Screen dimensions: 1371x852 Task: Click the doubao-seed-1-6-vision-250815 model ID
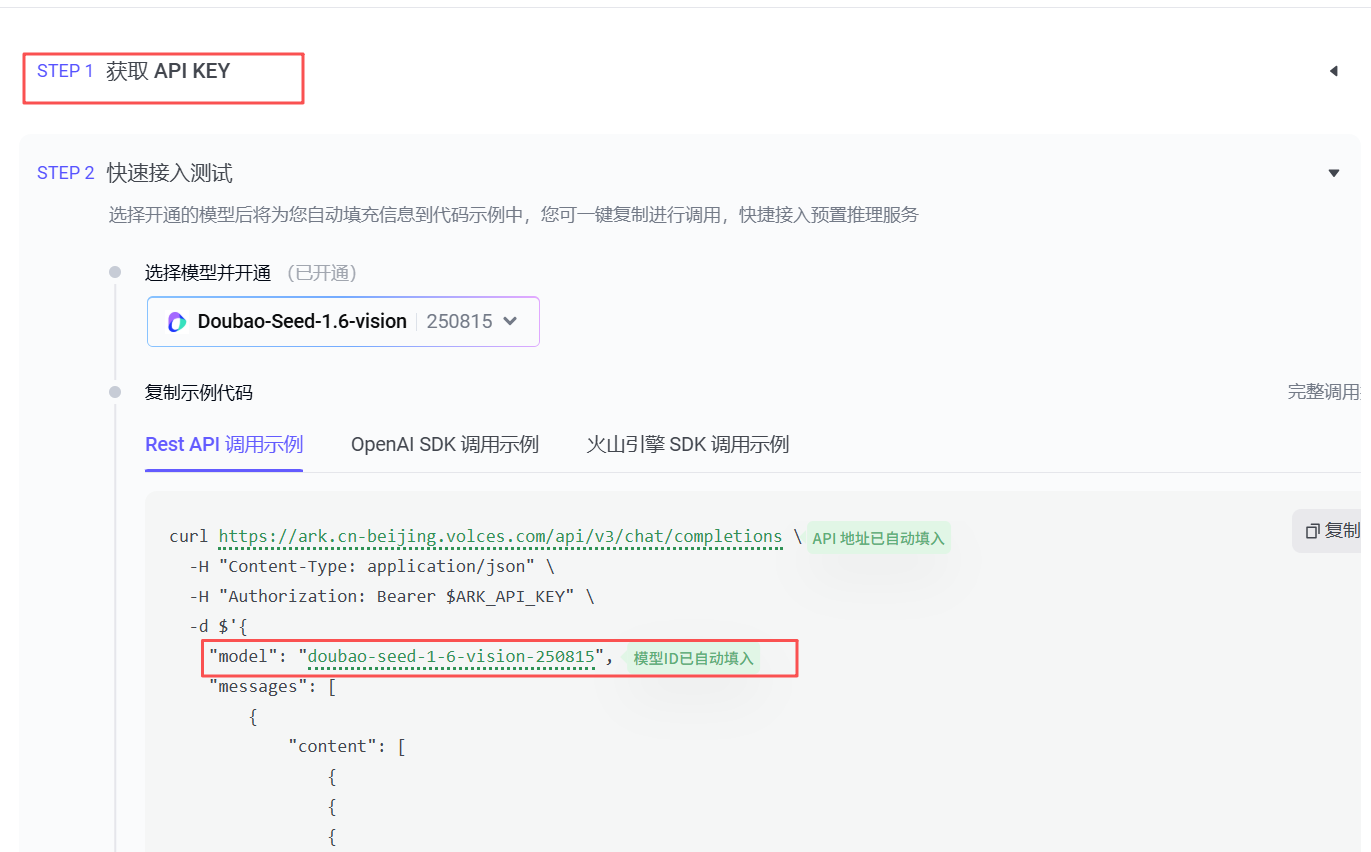pos(451,657)
